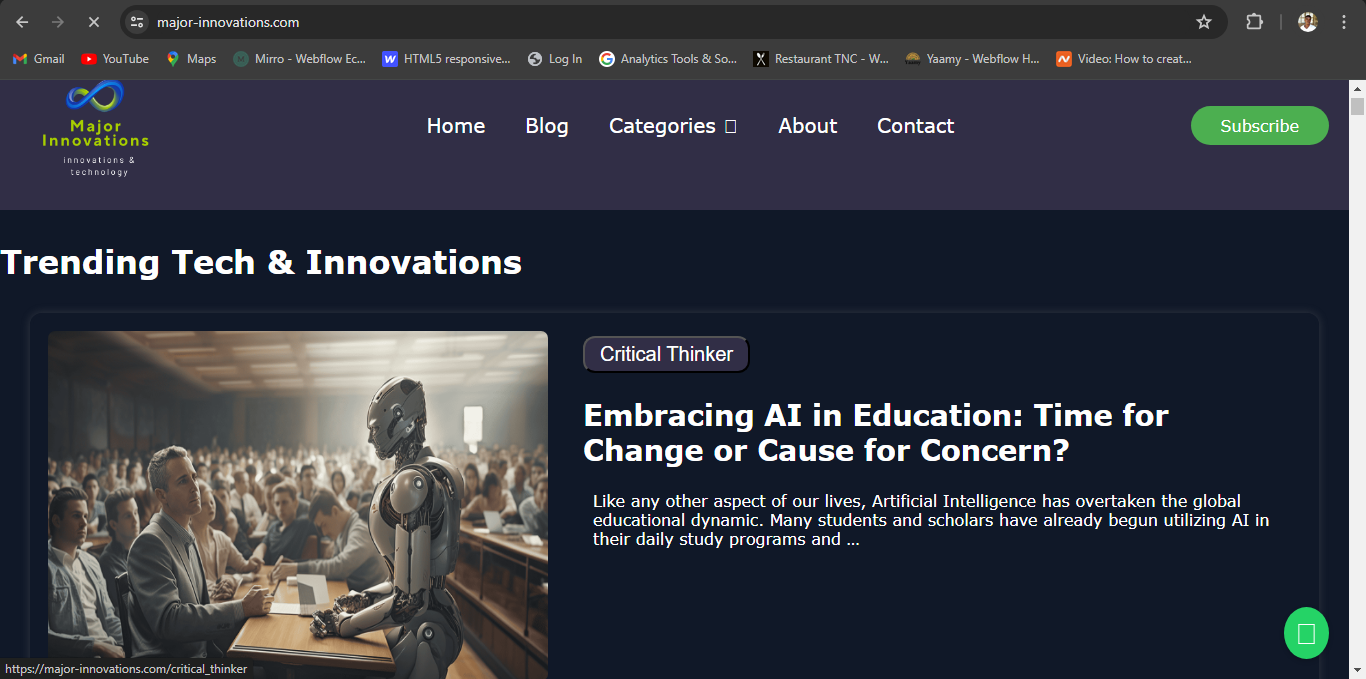
Task: Click the address bar URL major-innovations.com
Action: pyautogui.click(x=228, y=22)
